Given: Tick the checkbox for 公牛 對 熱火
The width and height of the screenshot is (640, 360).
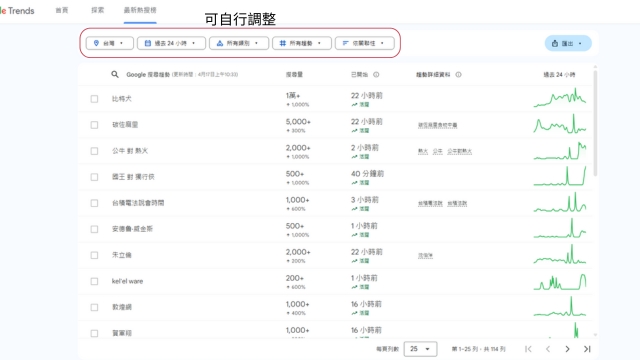Looking at the screenshot, I should 94,151.
